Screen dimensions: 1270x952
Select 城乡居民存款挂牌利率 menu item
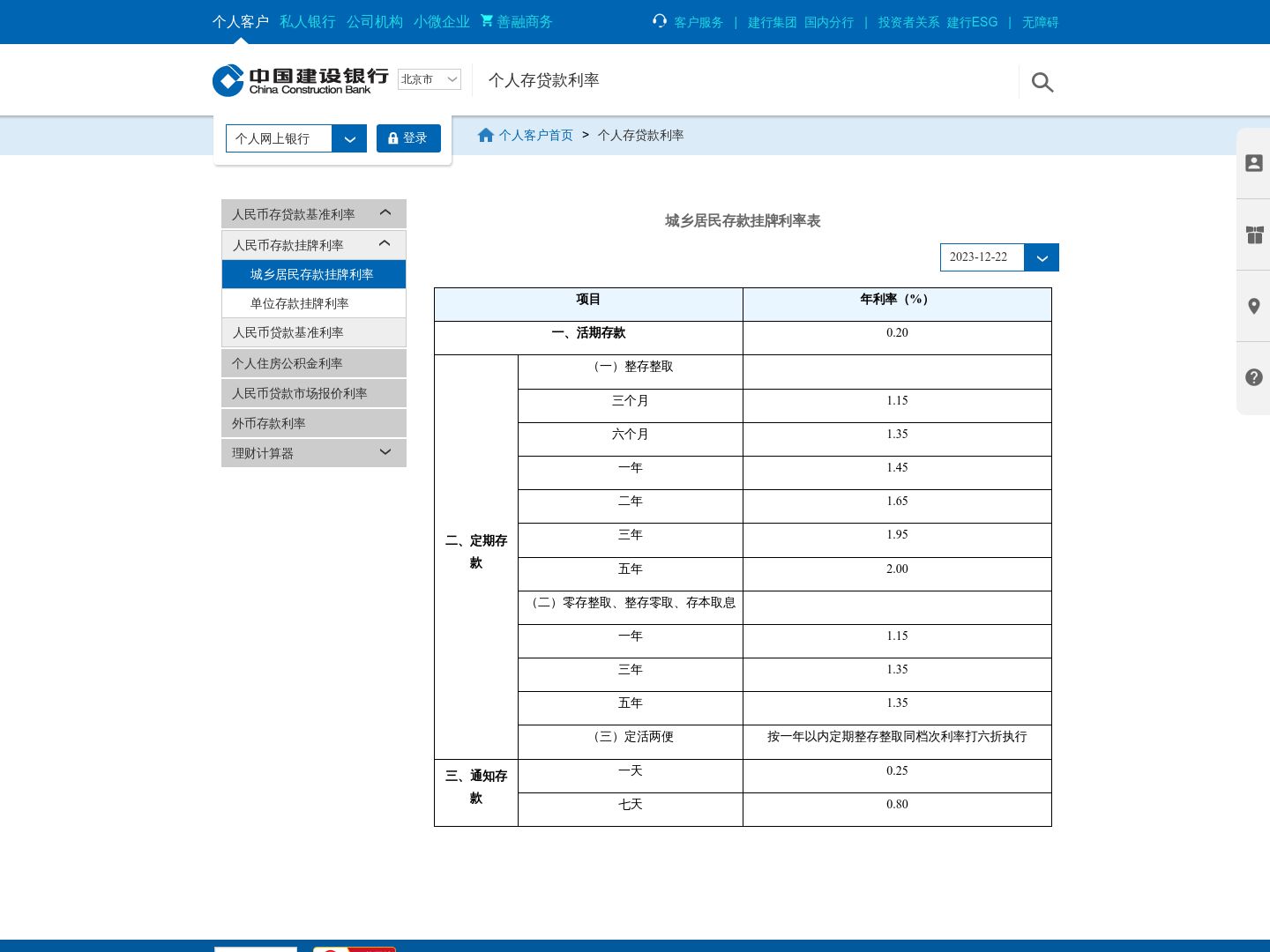pyautogui.click(x=314, y=274)
